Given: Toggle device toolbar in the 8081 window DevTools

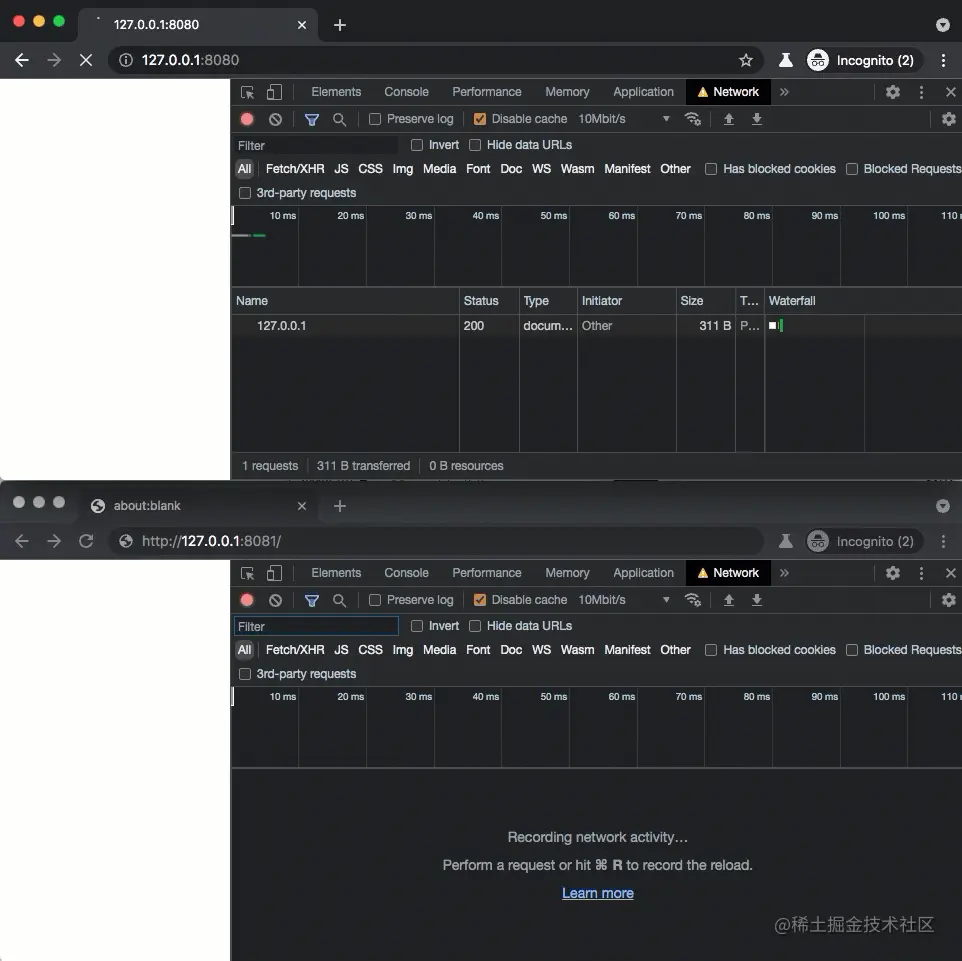Looking at the screenshot, I should coord(274,573).
